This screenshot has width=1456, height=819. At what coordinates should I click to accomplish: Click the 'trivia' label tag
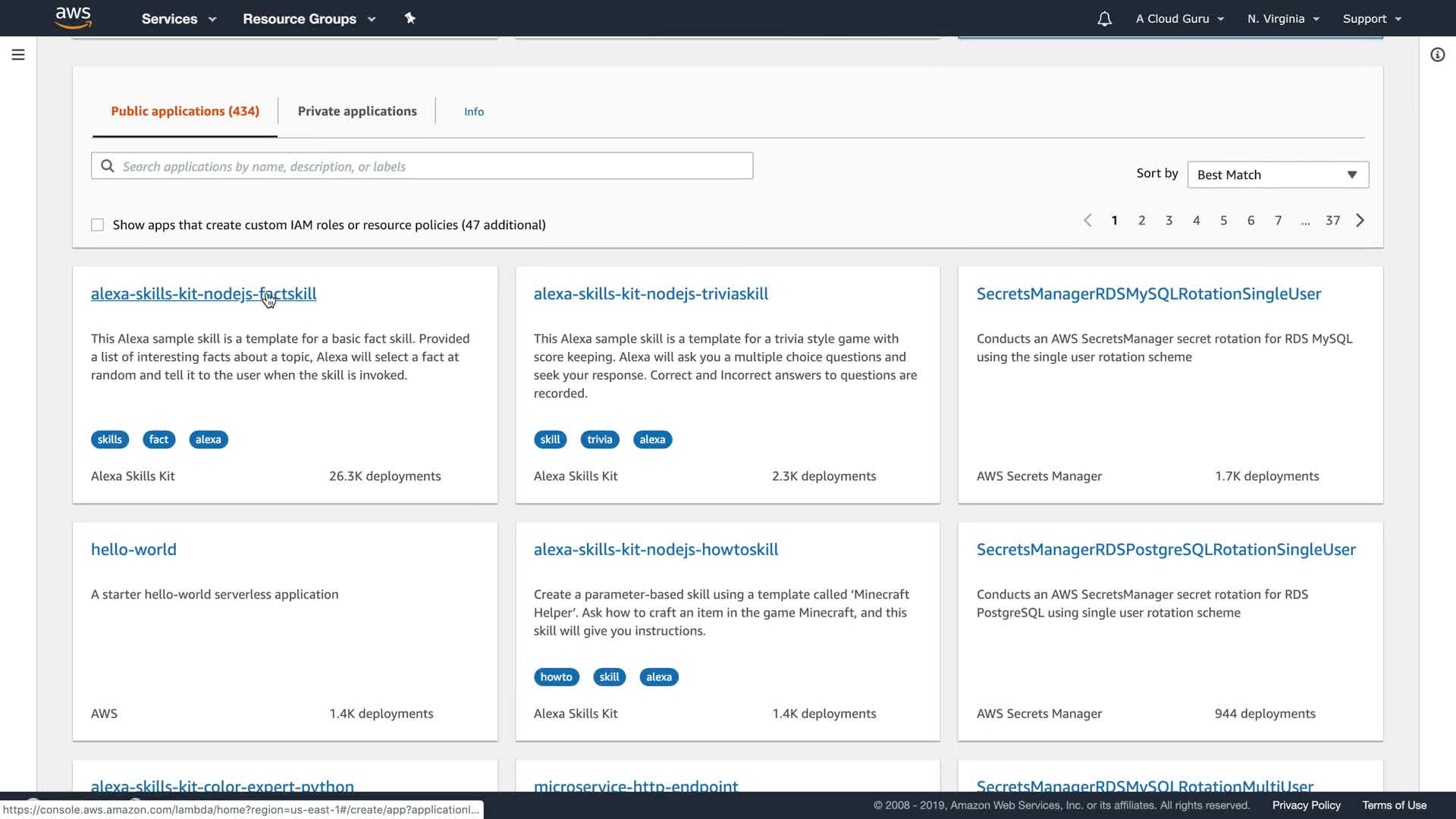599,440
